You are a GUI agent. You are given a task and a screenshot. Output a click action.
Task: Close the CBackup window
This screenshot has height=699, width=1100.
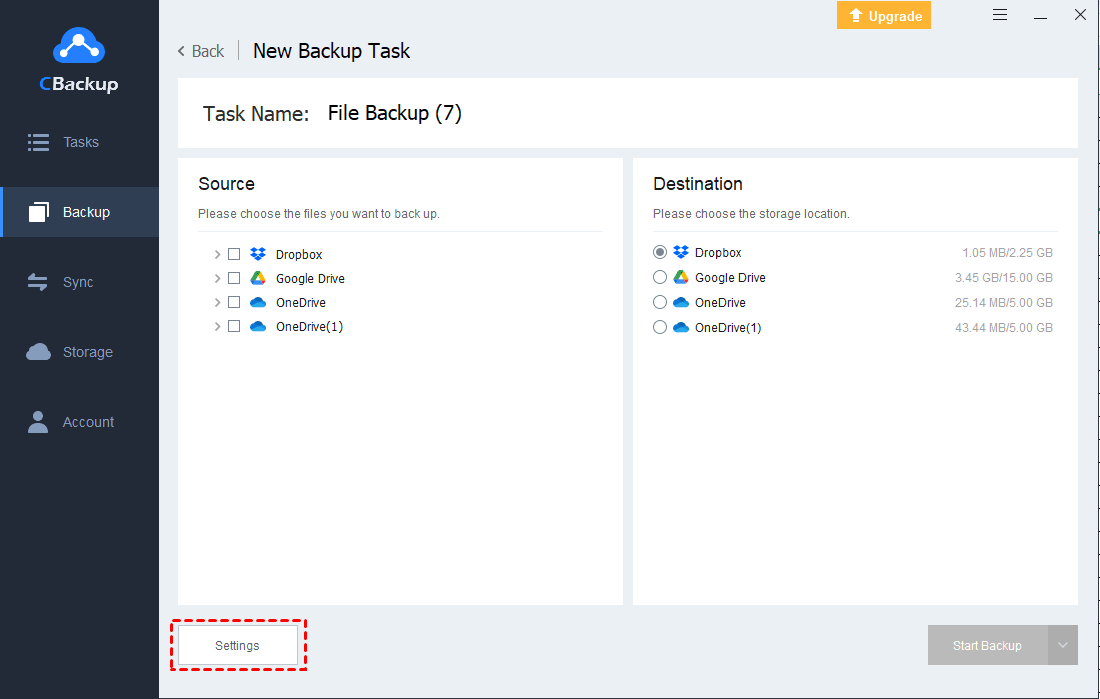pyautogui.click(x=1080, y=15)
